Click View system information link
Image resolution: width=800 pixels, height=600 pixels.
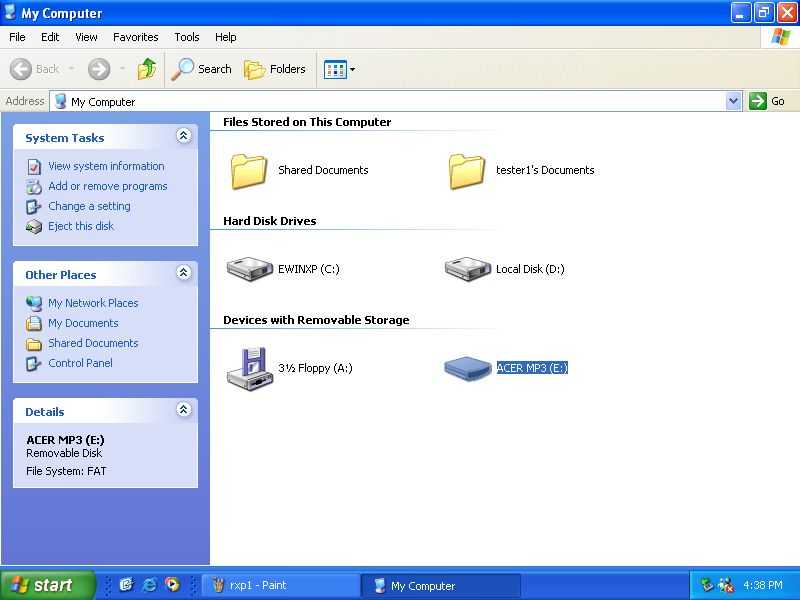pos(106,166)
